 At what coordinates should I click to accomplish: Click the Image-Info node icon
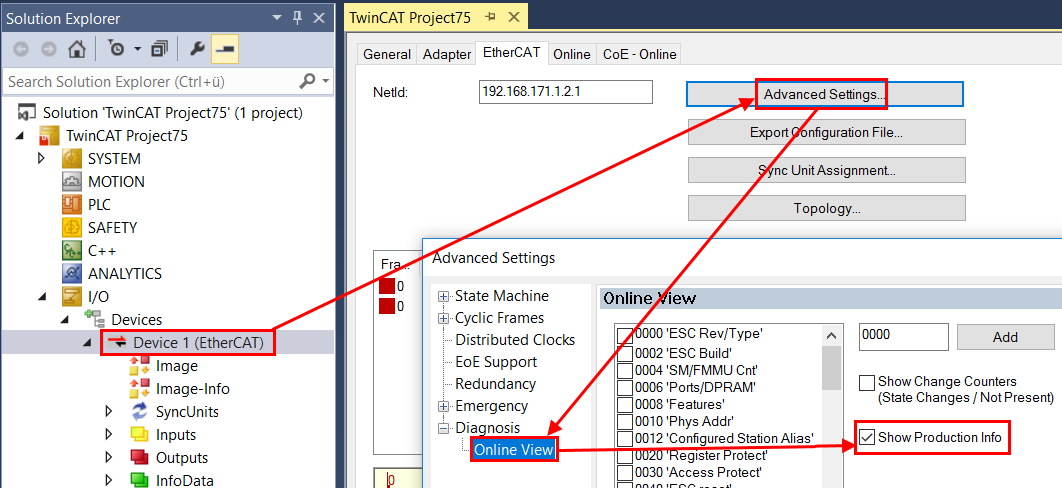(x=140, y=389)
